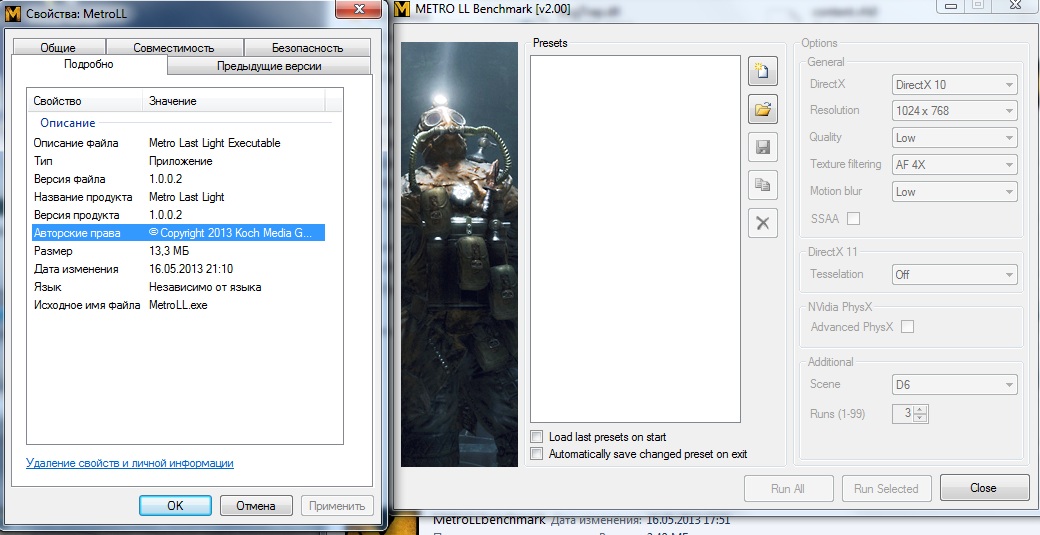Click the Metro soldier artwork image
Viewport: 1040px width, 535px height.
coord(460,255)
